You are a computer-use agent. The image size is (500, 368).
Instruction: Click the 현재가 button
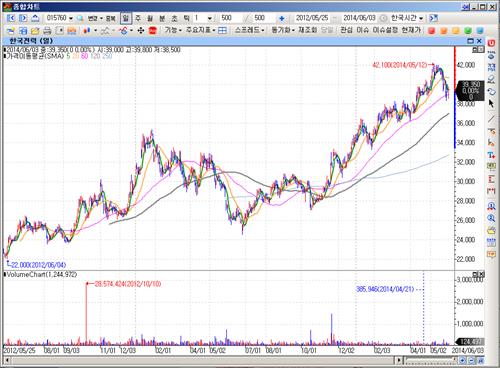(411, 30)
